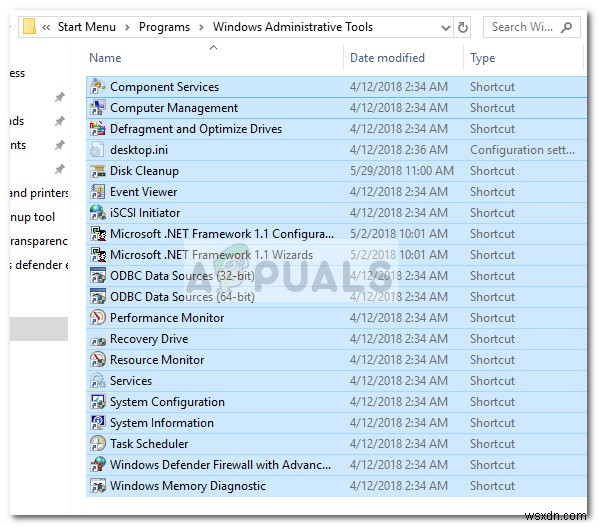Expand hidden path via double chevron
This screenshot has height=526, width=598.
46,27
